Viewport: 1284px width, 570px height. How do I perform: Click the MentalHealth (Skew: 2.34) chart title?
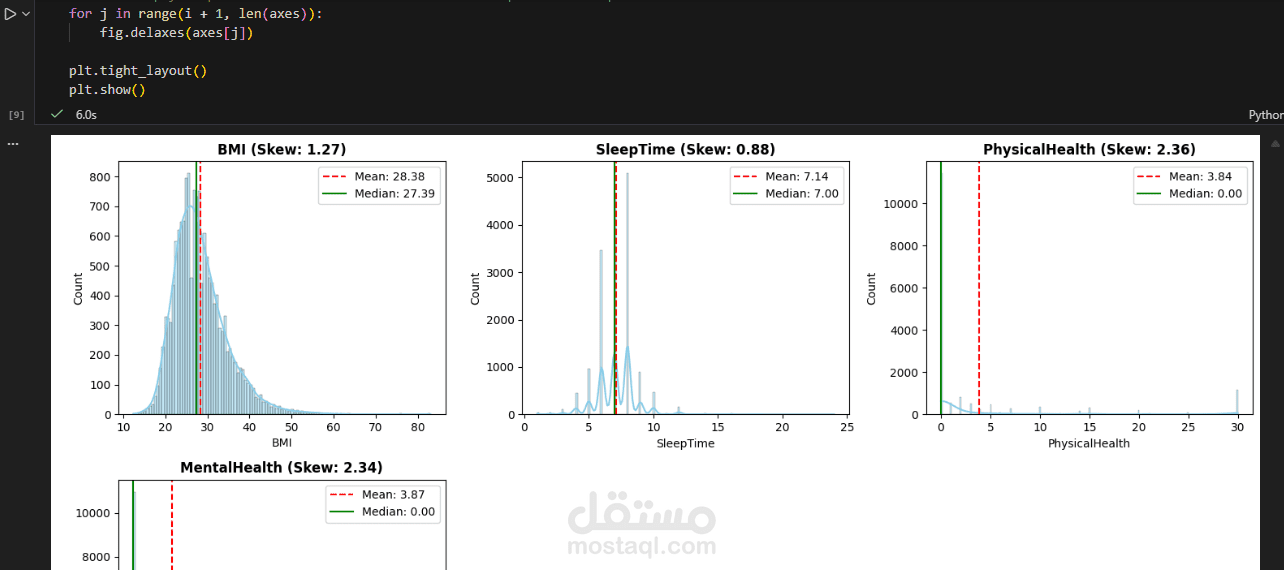pyautogui.click(x=281, y=467)
